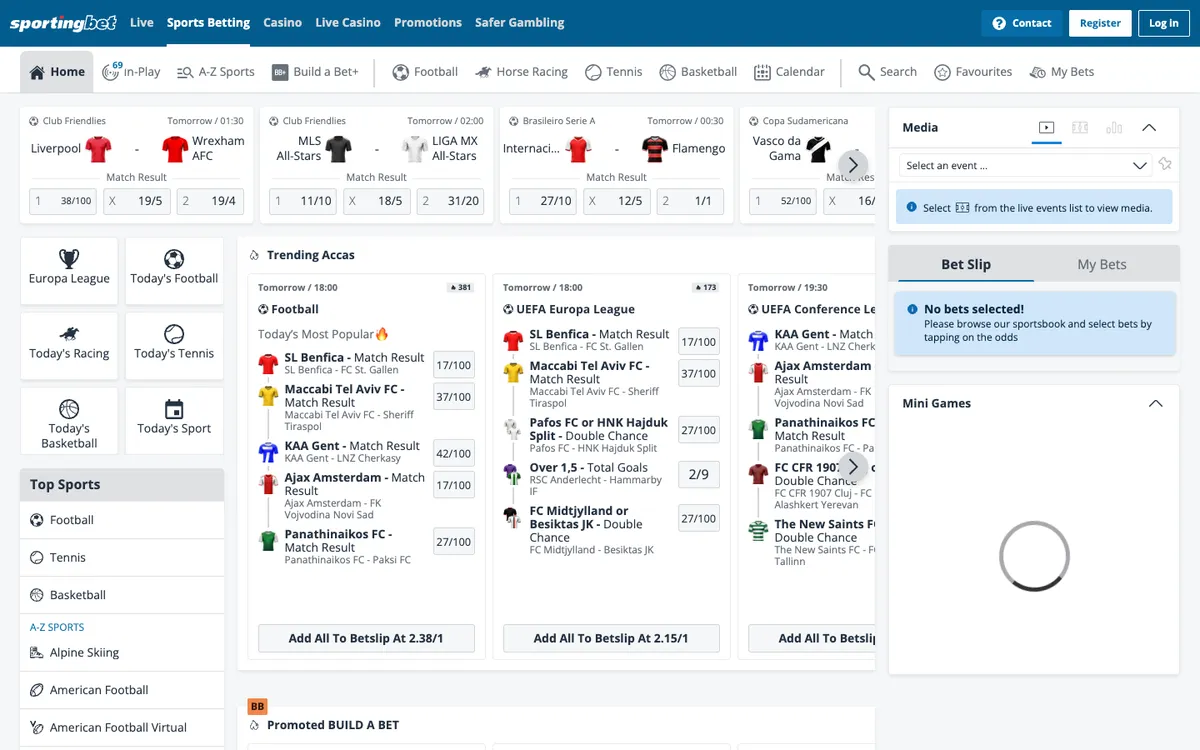Open American Football Virtual in A-Z list
This screenshot has height=750, width=1200.
pos(122,727)
